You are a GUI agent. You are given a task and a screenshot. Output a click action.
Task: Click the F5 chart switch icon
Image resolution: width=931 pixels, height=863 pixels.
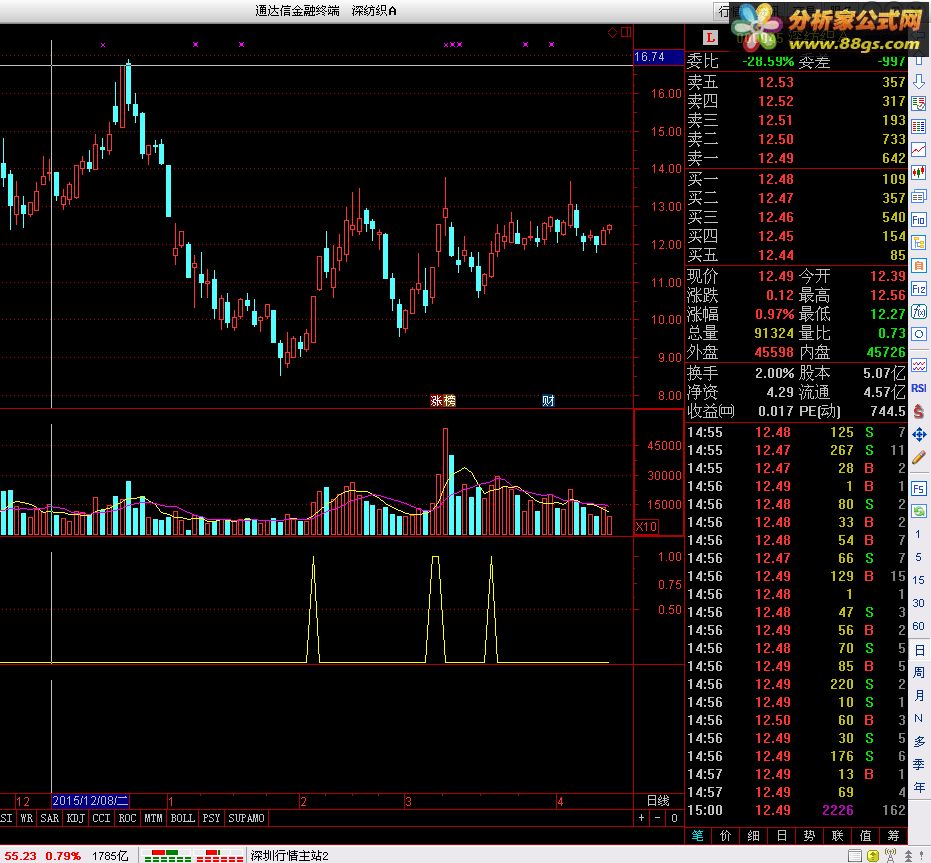[919, 489]
